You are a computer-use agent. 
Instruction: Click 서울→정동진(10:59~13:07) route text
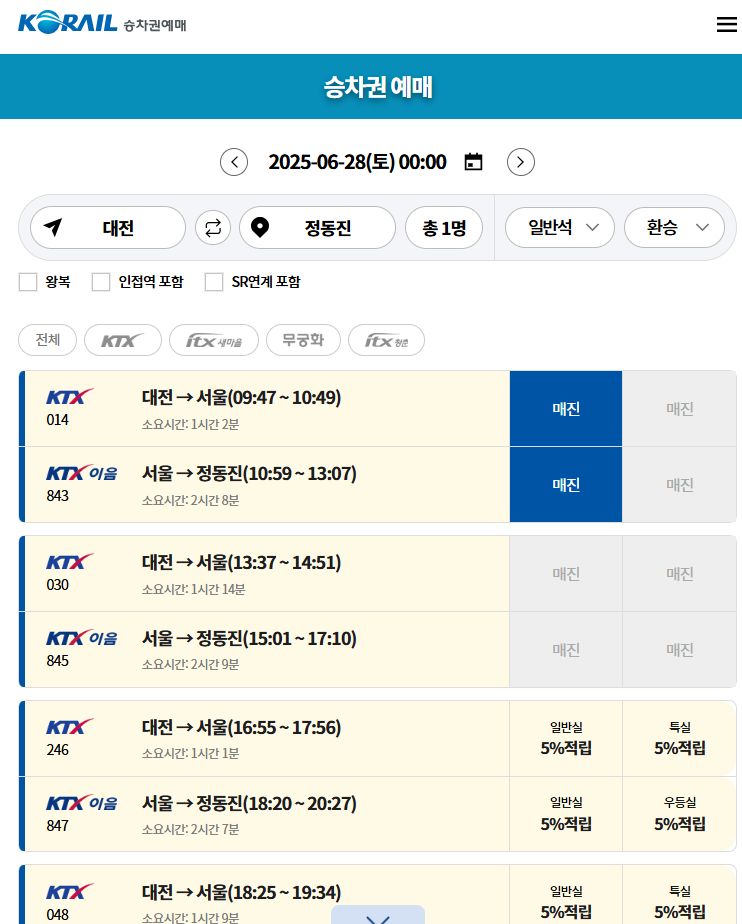(249, 473)
